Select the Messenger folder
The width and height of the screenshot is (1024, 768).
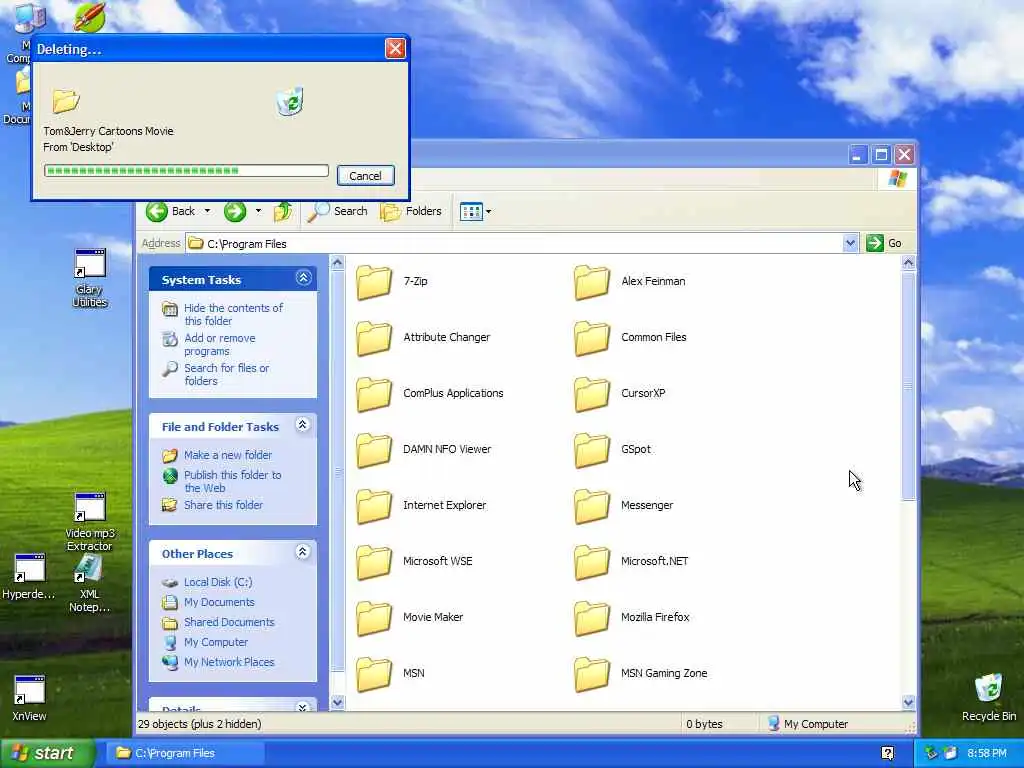[x=624, y=505]
